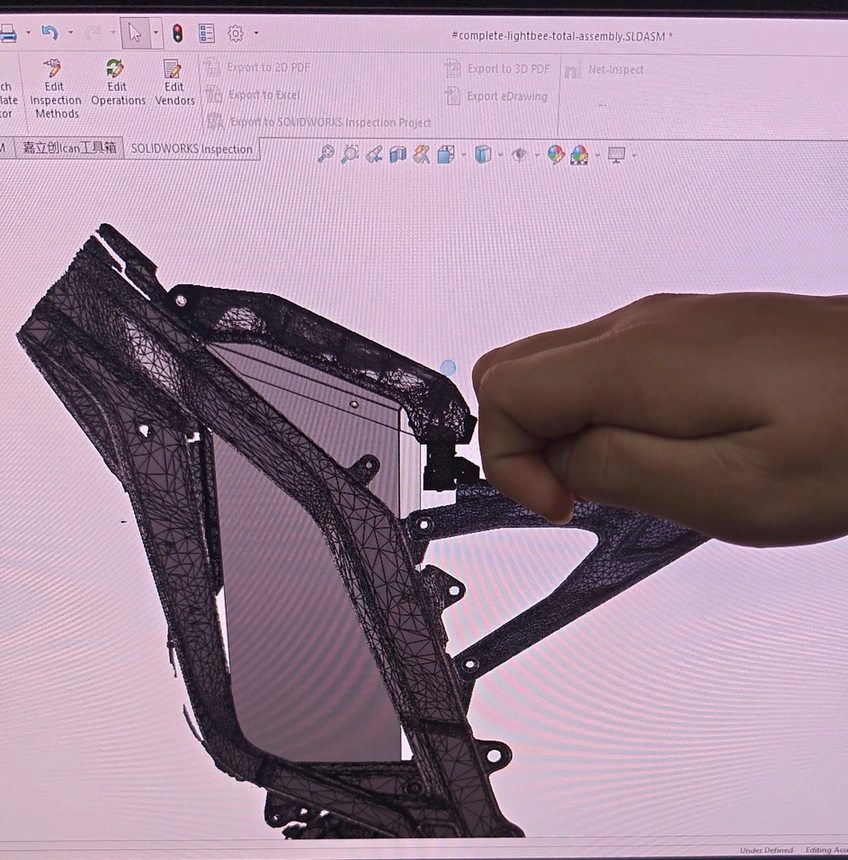This screenshot has width=848, height=860.
Task: Click Net-Inspect button
Action: pos(603,70)
